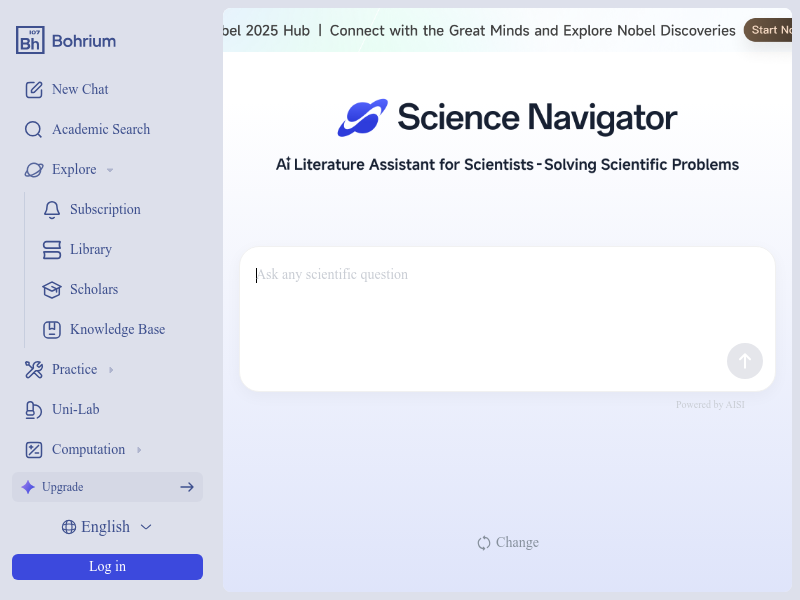Viewport: 800px width, 600px height.
Task: Click the Upgrade button
Action: pos(107,487)
